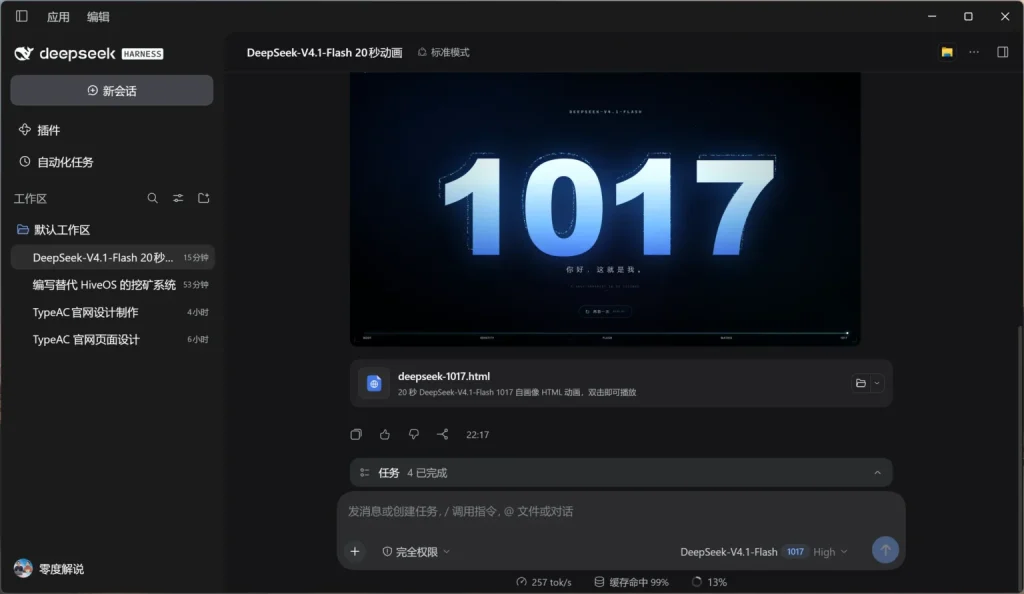Click the 工作区 section heading
Viewport: 1024px width, 594px height.
(x=30, y=198)
